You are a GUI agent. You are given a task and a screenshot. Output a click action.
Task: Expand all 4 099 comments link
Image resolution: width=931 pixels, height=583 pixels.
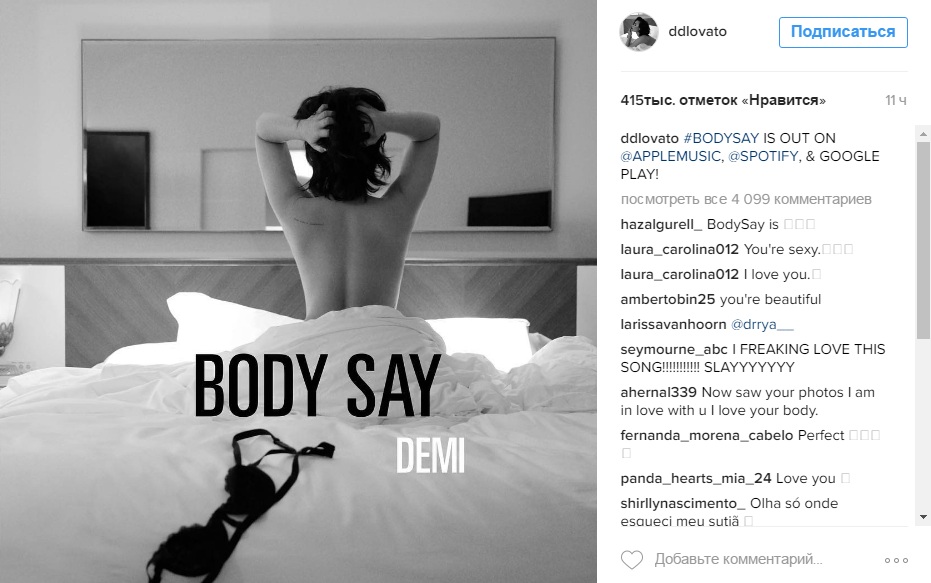(x=746, y=199)
